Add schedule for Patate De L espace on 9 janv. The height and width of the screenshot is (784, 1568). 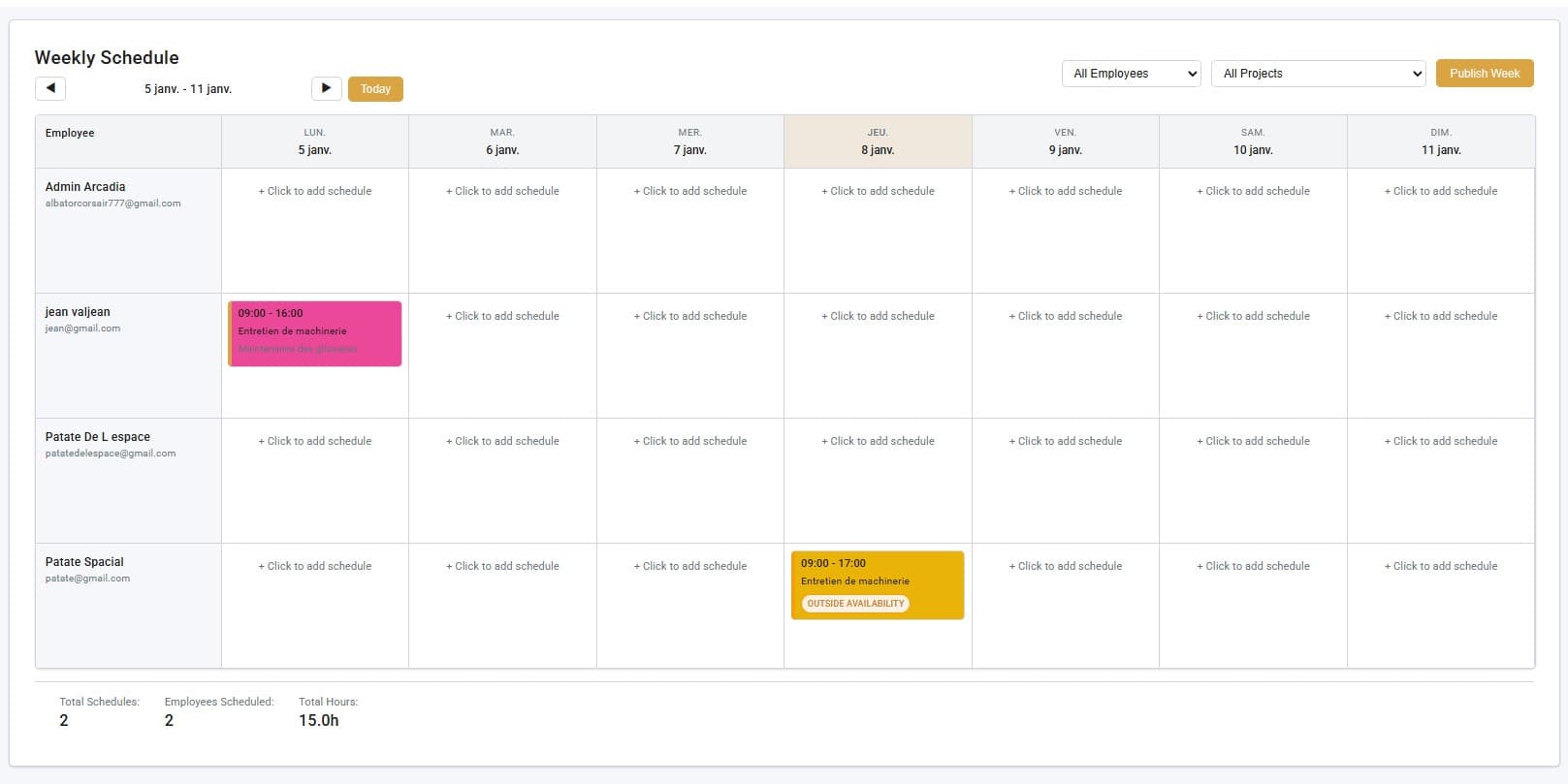click(x=1066, y=441)
